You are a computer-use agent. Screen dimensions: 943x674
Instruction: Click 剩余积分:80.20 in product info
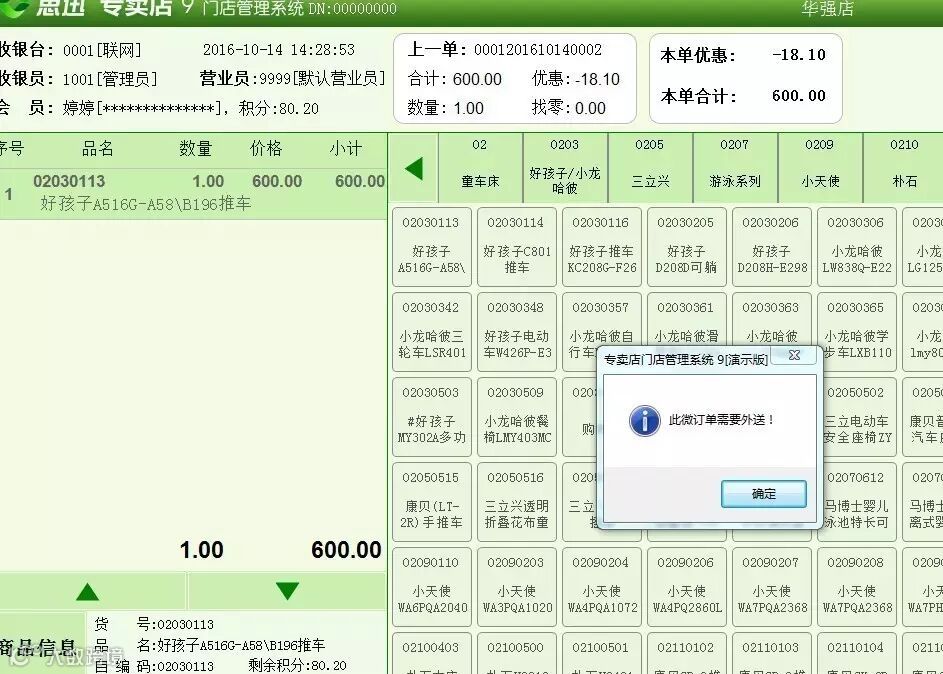pos(297,666)
